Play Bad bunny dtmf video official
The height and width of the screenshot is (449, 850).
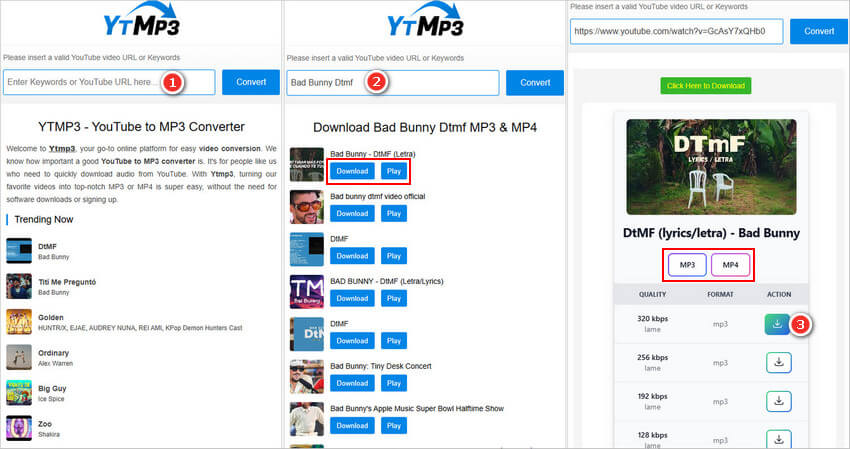[x=394, y=214]
